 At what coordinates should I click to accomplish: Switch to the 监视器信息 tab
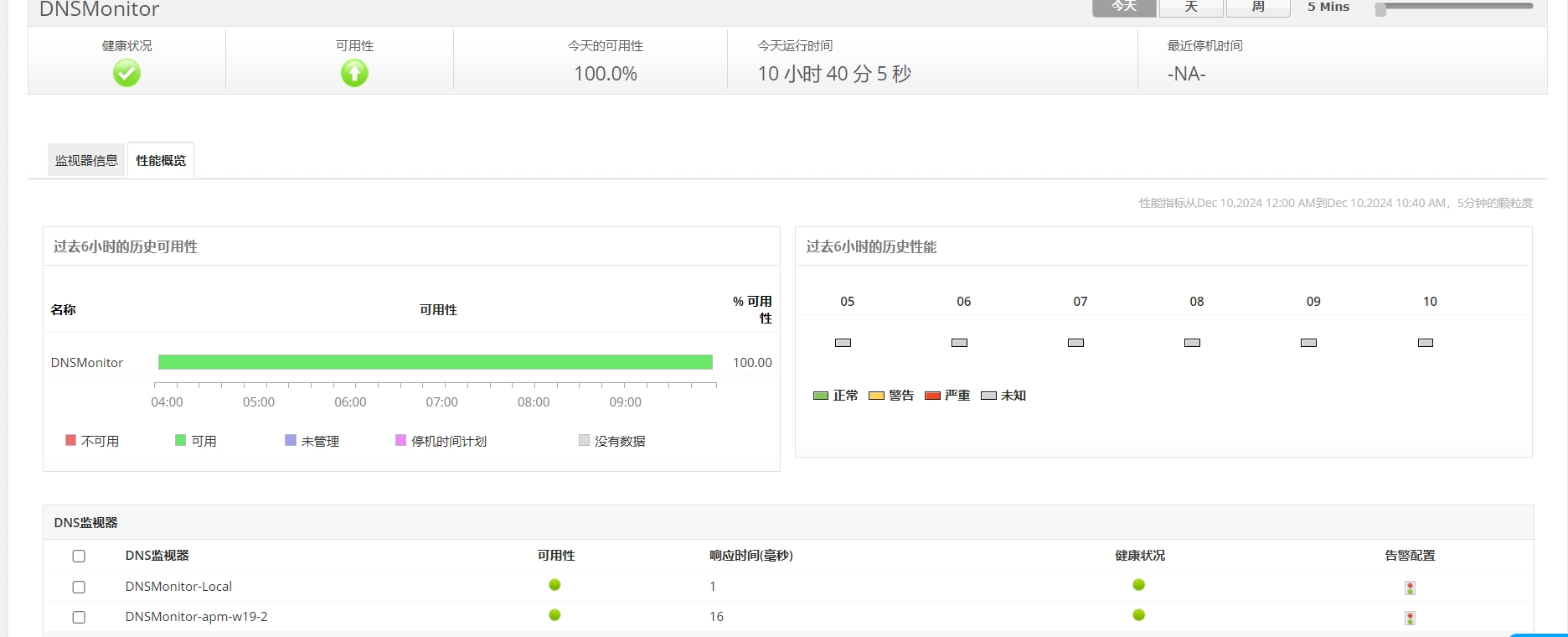coord(86,160)
